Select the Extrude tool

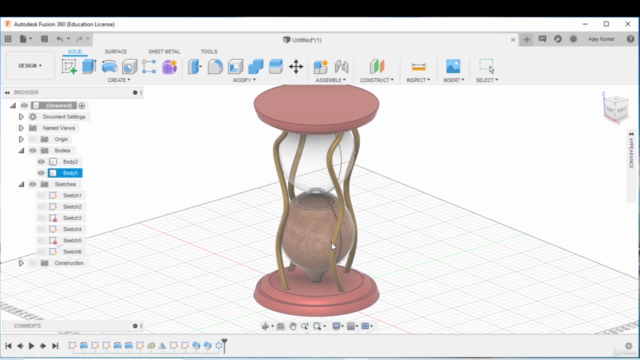click(x=89, y=66)
